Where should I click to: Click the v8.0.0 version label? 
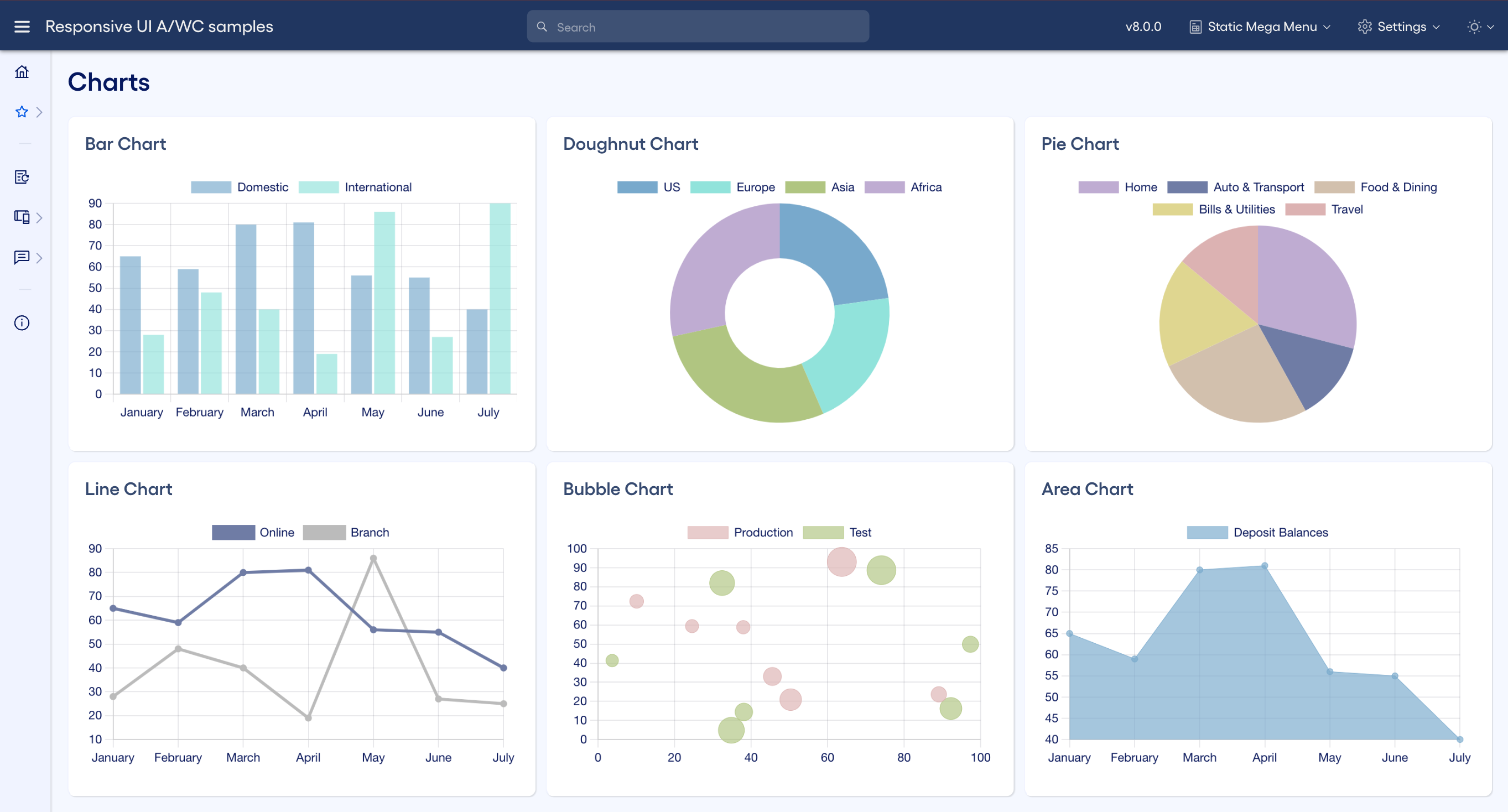(1143, 27)
